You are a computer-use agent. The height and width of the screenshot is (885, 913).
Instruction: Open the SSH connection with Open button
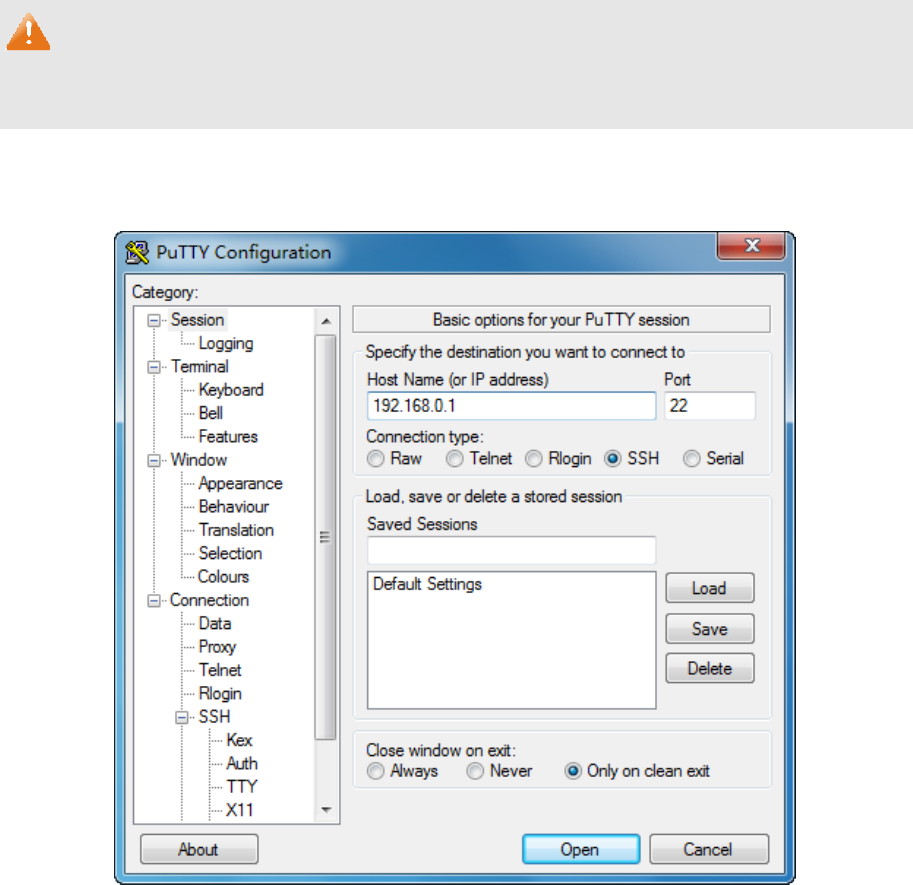click(x=581, y=849)
